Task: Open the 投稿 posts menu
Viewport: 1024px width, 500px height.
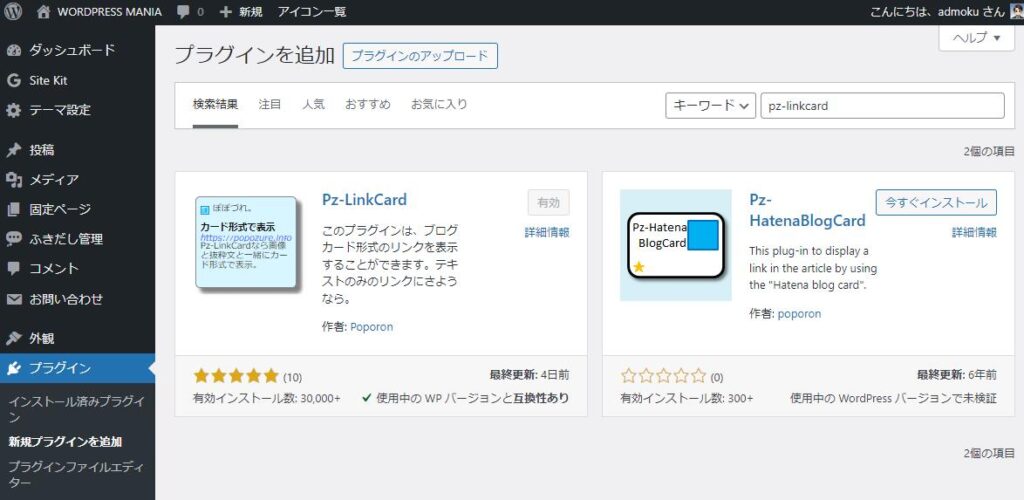Action: click(41, 150)
